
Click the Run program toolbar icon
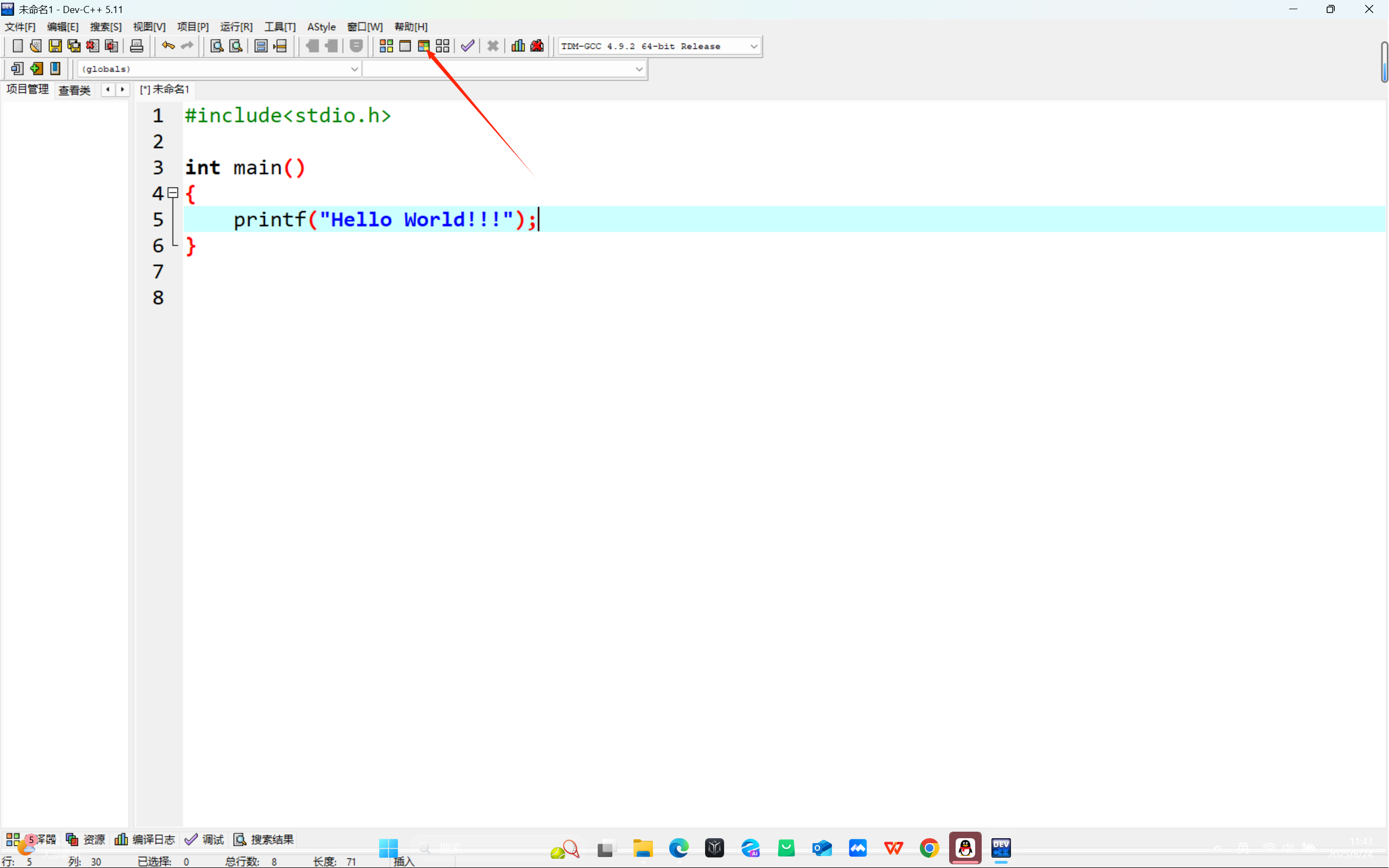tap(405, 46)
